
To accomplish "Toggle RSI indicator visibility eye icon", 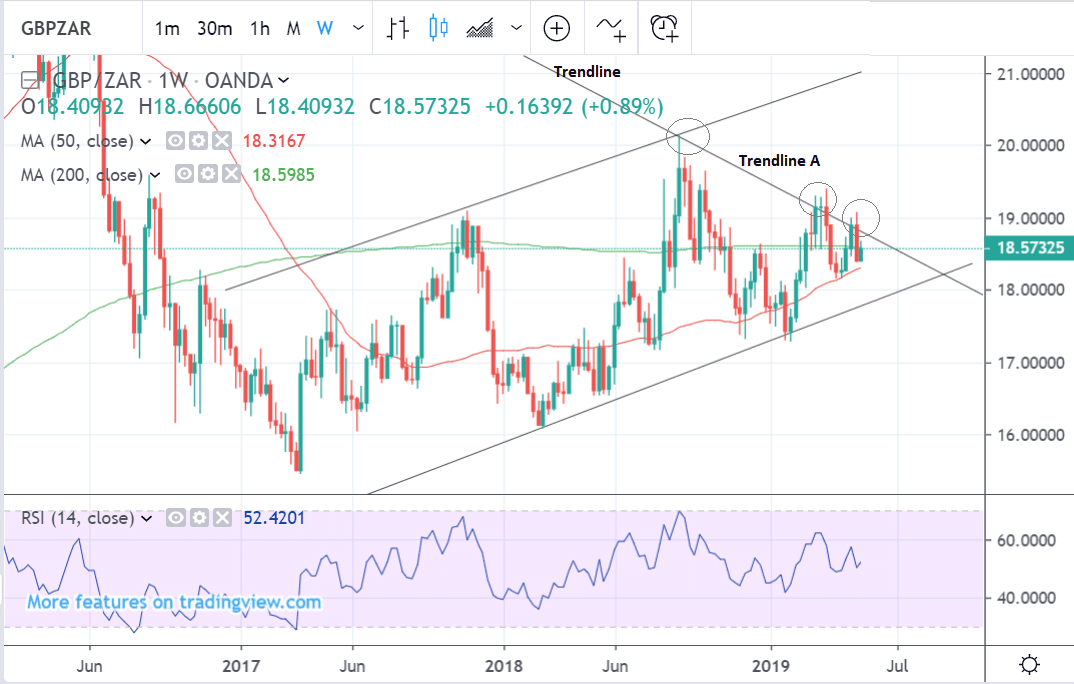I will 177,518.
